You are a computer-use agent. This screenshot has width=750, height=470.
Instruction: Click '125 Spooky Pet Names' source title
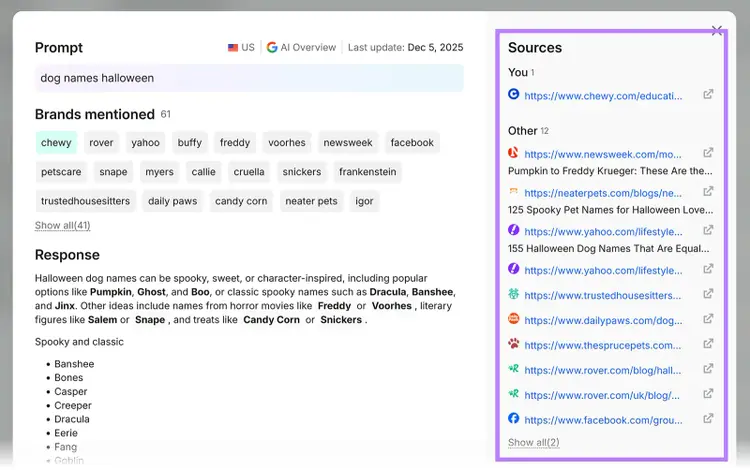pos(610,209)
